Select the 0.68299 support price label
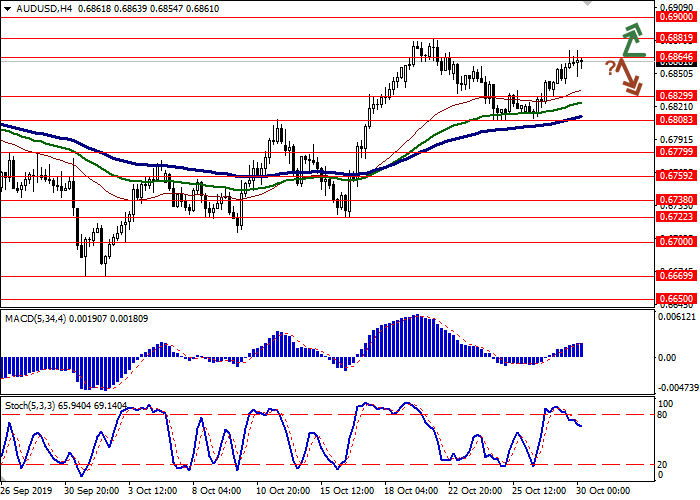 pyautogui.click(x=676, y=96)
